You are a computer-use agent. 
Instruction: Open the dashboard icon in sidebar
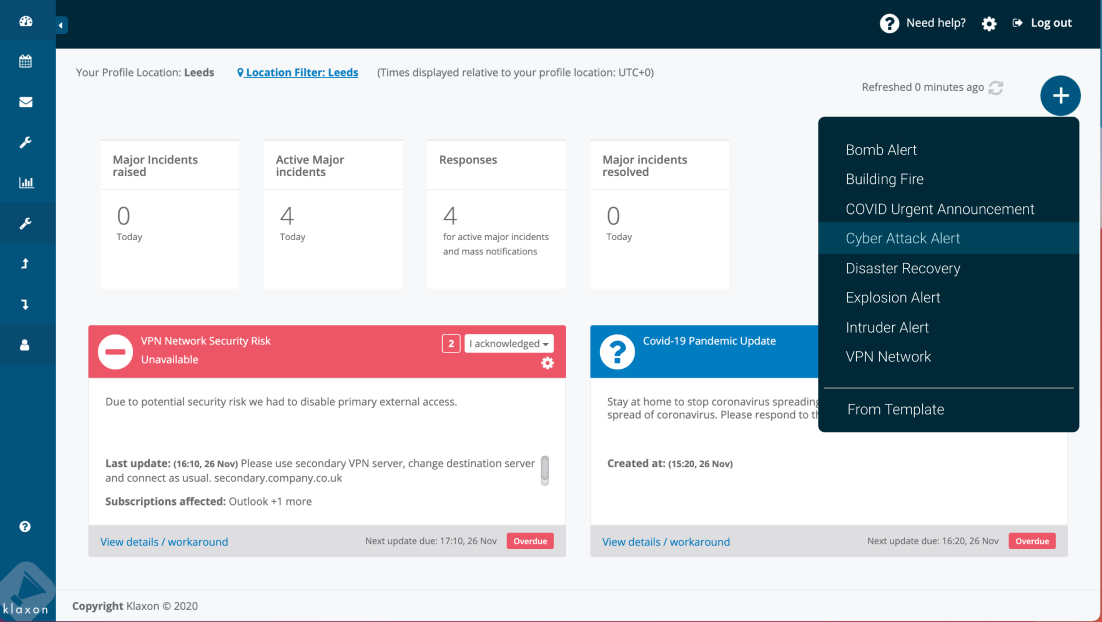(x=26, y=21)
